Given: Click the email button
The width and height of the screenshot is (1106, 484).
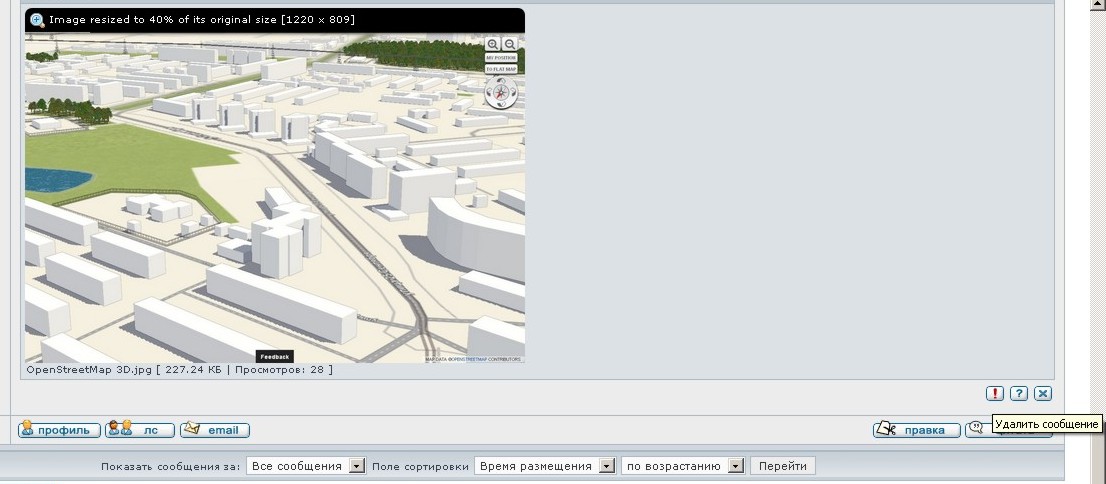Looking at the screenshot, I should (x=214, y=430).
